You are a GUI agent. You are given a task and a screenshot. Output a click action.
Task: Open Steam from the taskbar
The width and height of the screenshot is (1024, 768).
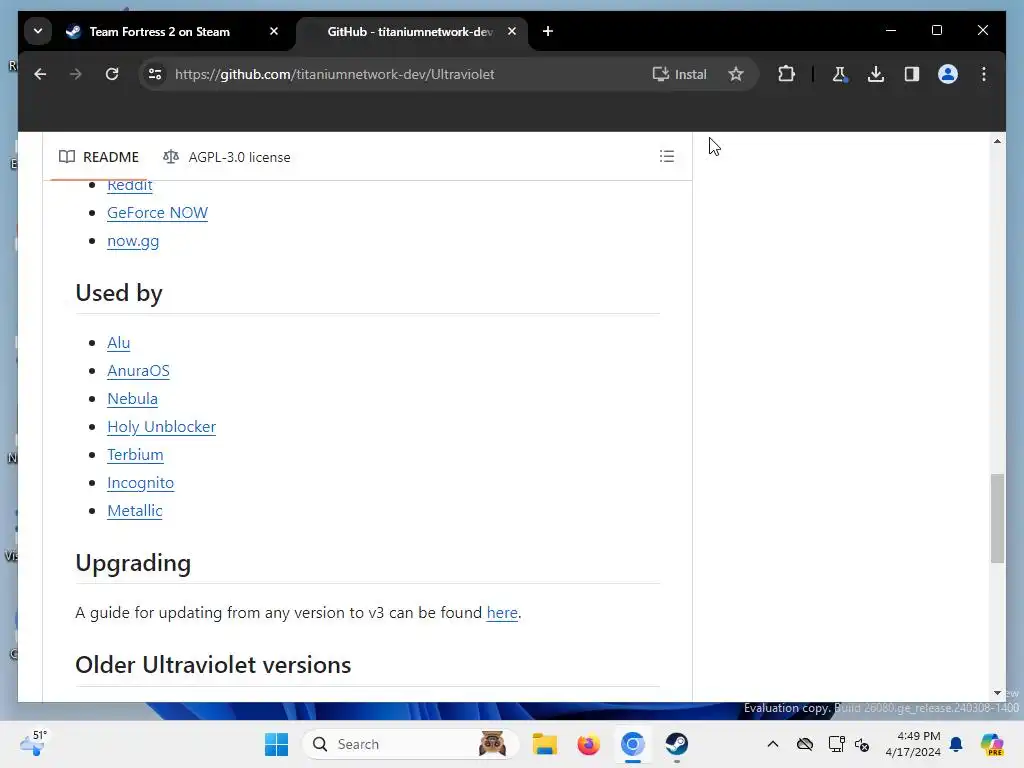pos(677,744)
